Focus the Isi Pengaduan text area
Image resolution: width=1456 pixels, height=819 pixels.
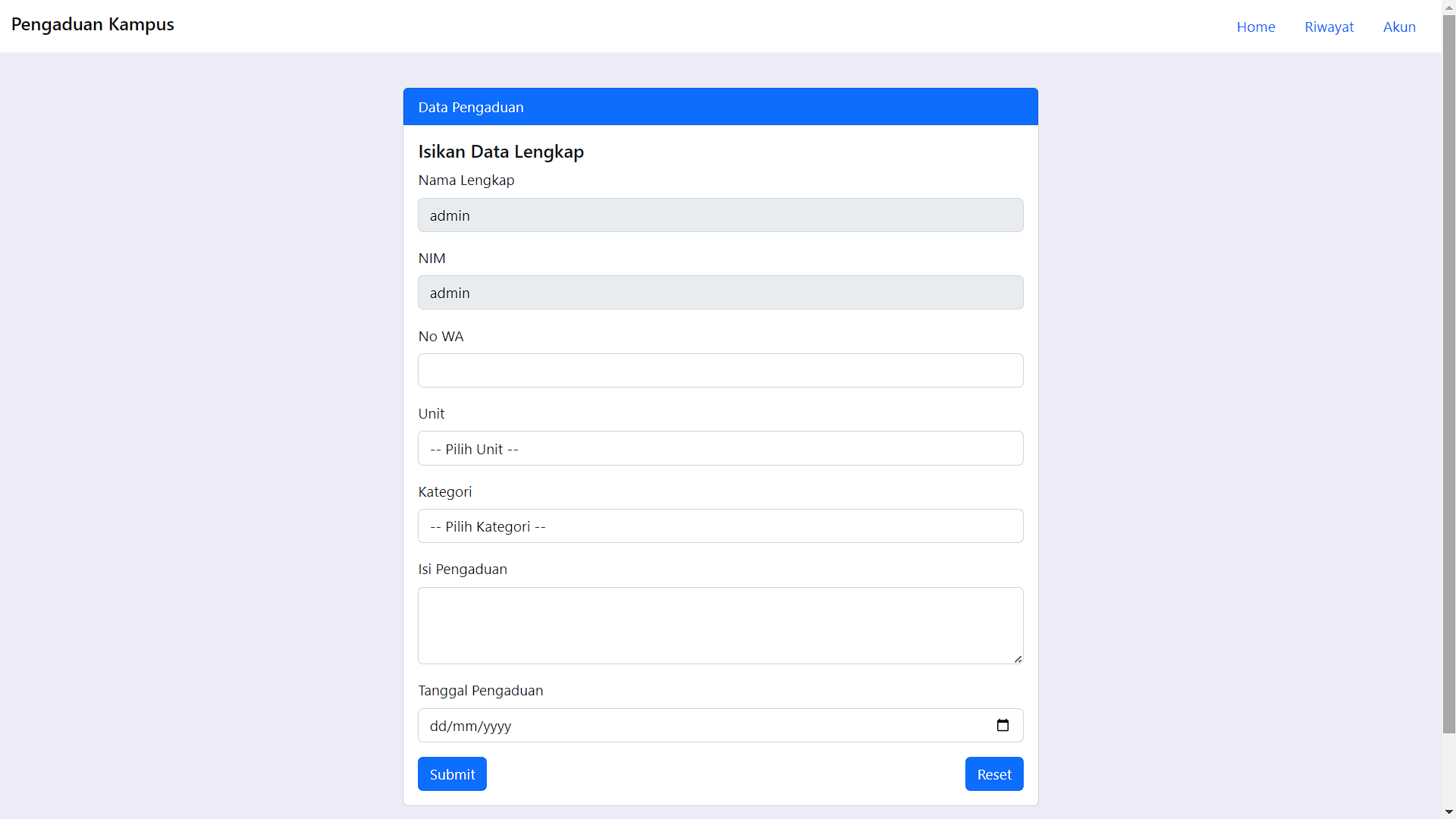click(x=720, y=625)
